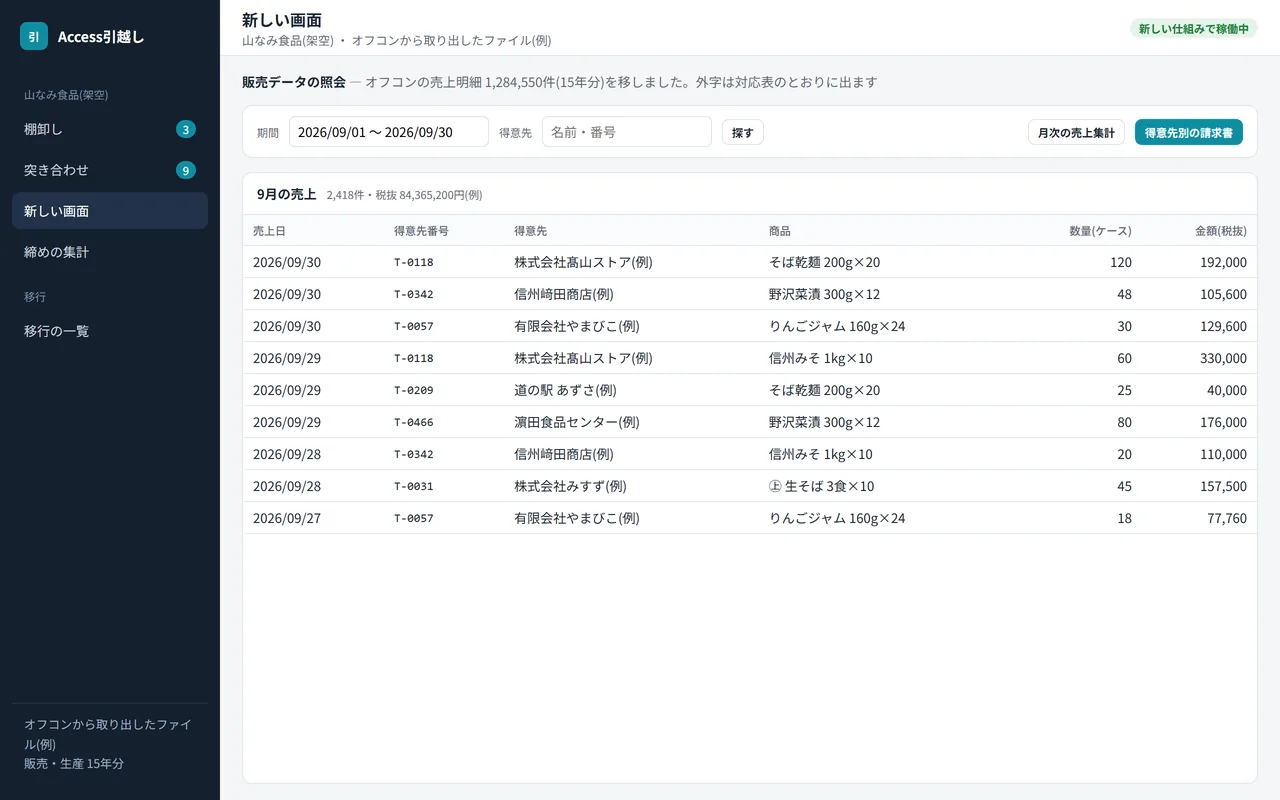This screenshot has height=800, width=1280.
Task: Click 得意先別の請求書 button
Action: coord(1189,132)
